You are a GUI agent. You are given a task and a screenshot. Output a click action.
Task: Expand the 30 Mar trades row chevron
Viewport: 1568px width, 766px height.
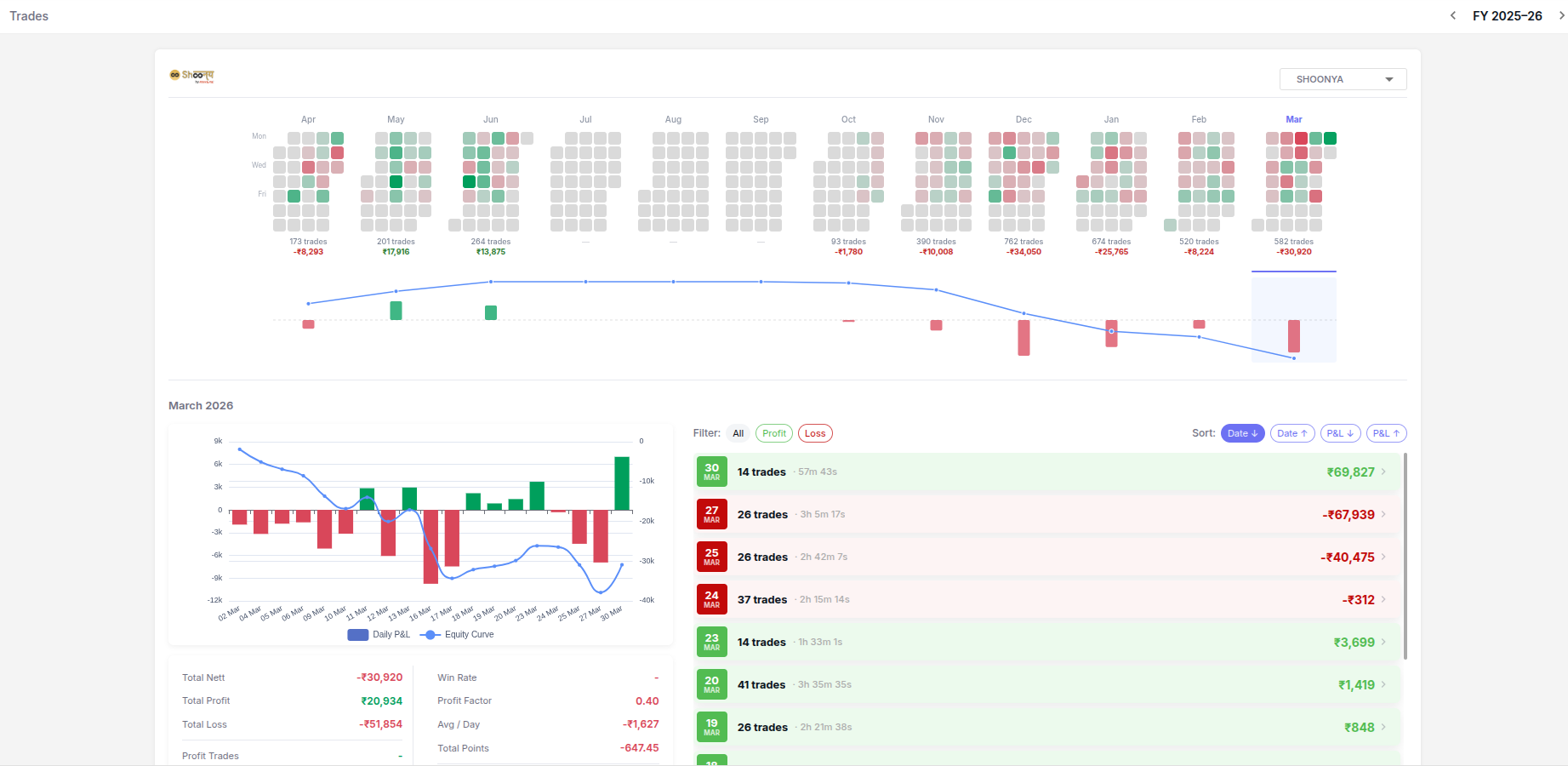point(1384,472)
